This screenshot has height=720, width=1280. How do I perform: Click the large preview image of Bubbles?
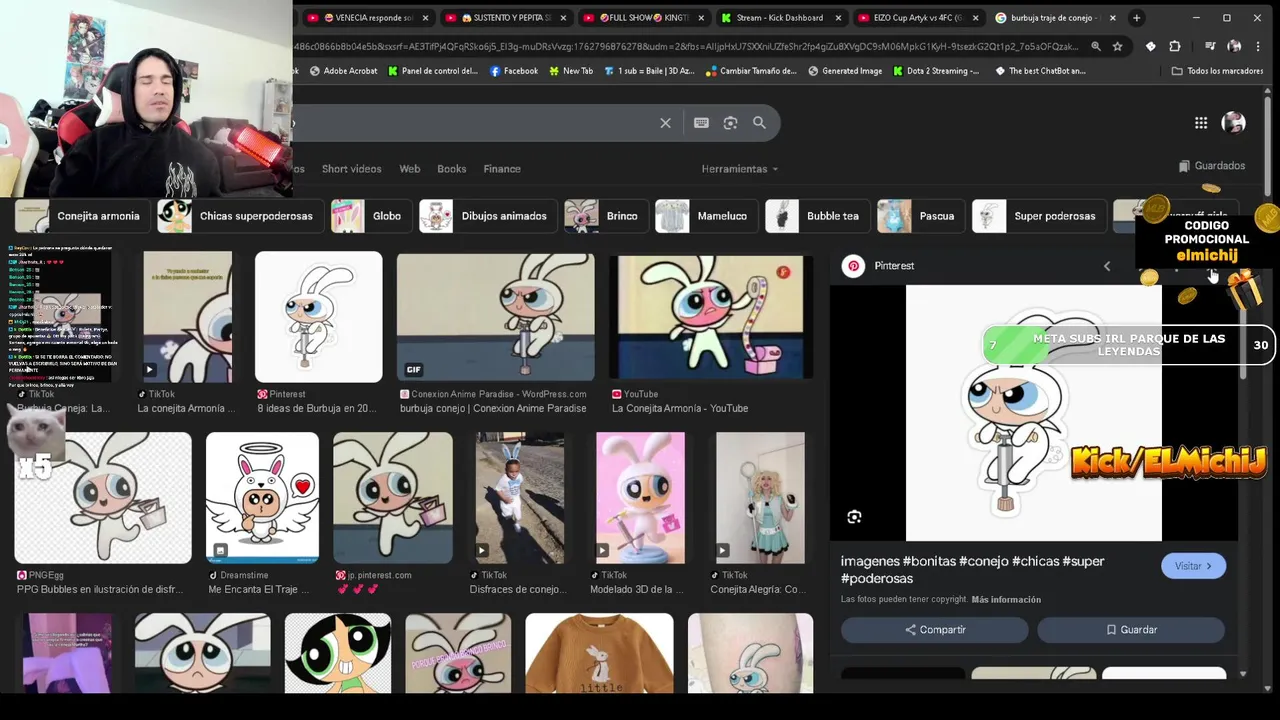click(1033, 413)
